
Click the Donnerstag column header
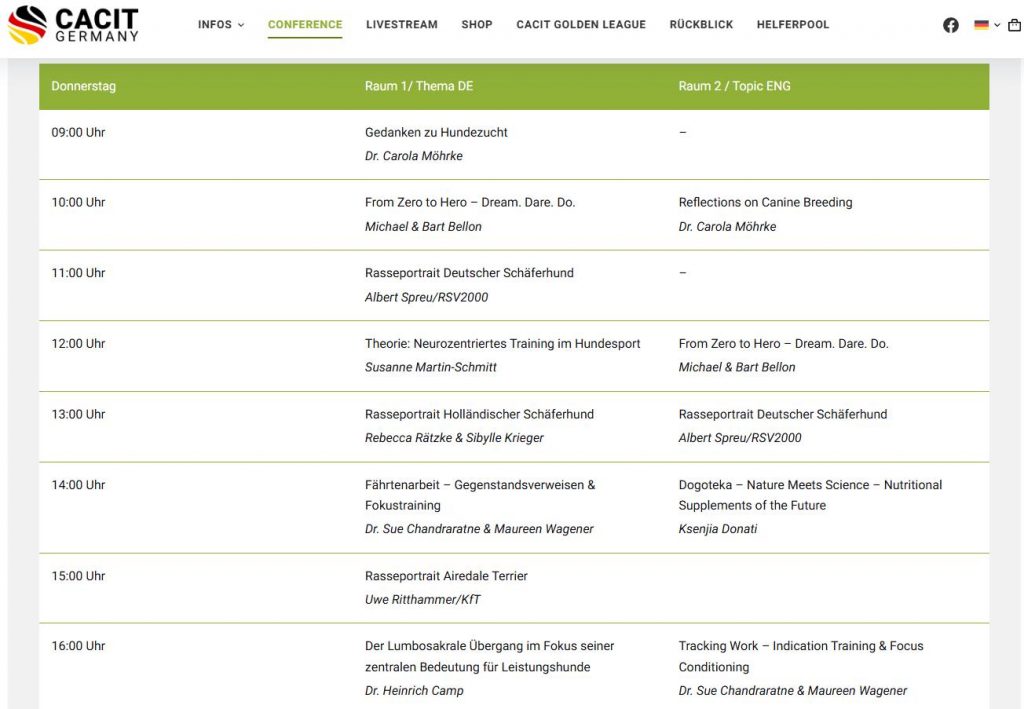pyautogui.click(x=84, y=86)
